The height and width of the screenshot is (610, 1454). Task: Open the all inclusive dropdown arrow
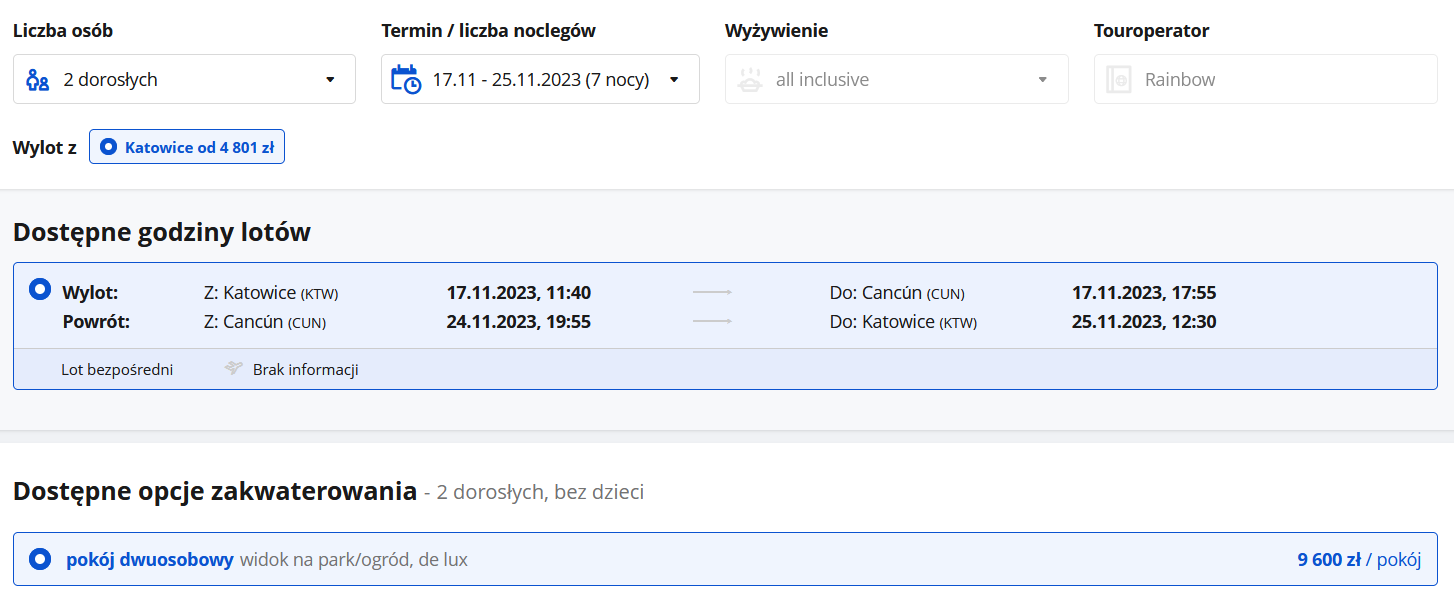[x=1042, y=80]
